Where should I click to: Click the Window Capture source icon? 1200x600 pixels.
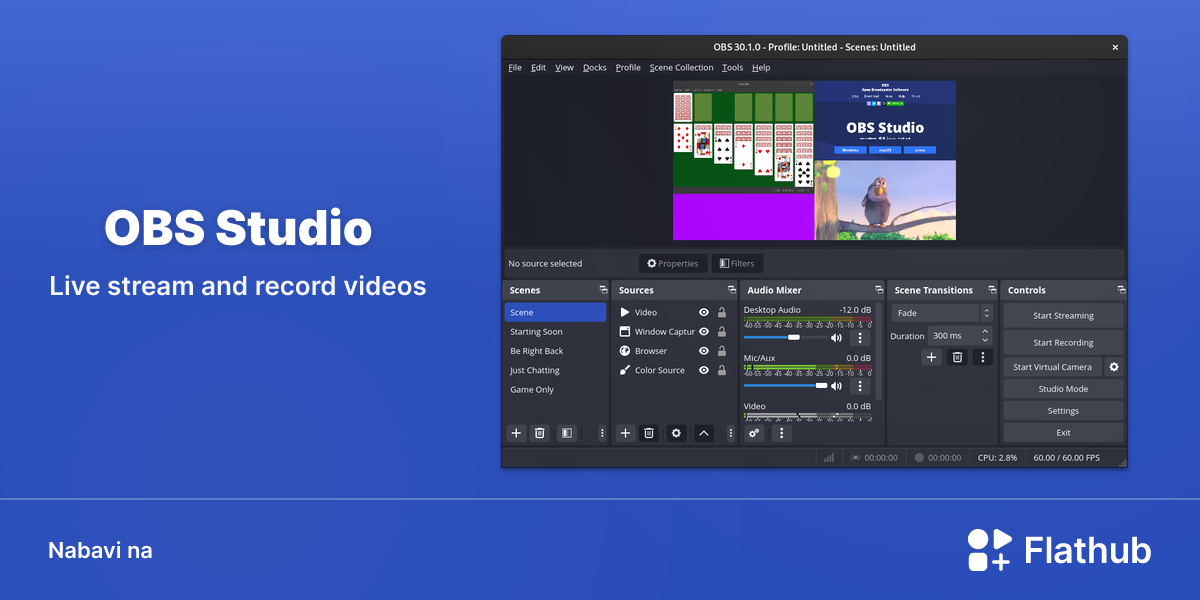pyautogui.click(x=625, y=332)
